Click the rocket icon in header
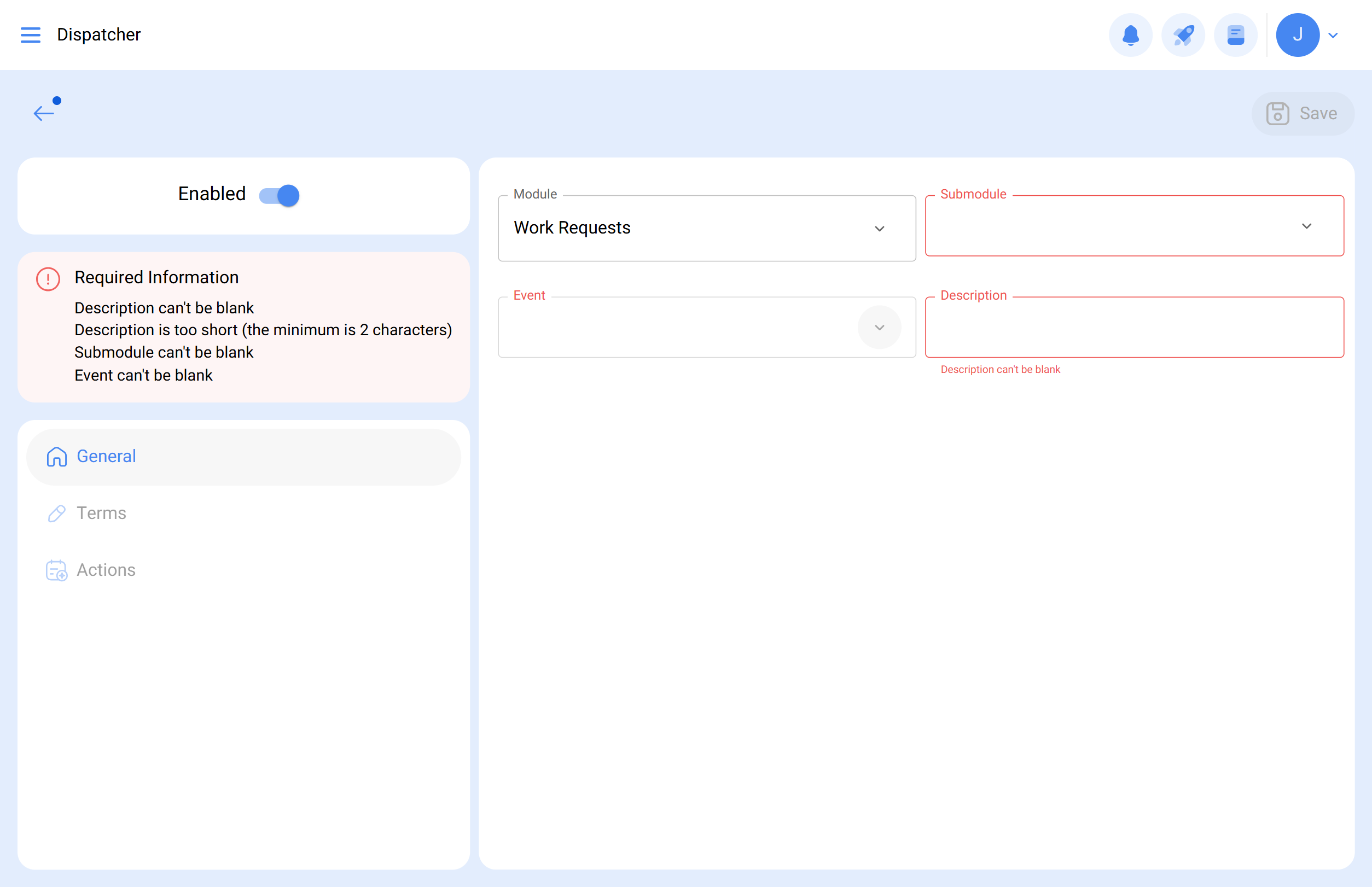This screenshot has height=887, width=1372. click(x=1183, y=35)
